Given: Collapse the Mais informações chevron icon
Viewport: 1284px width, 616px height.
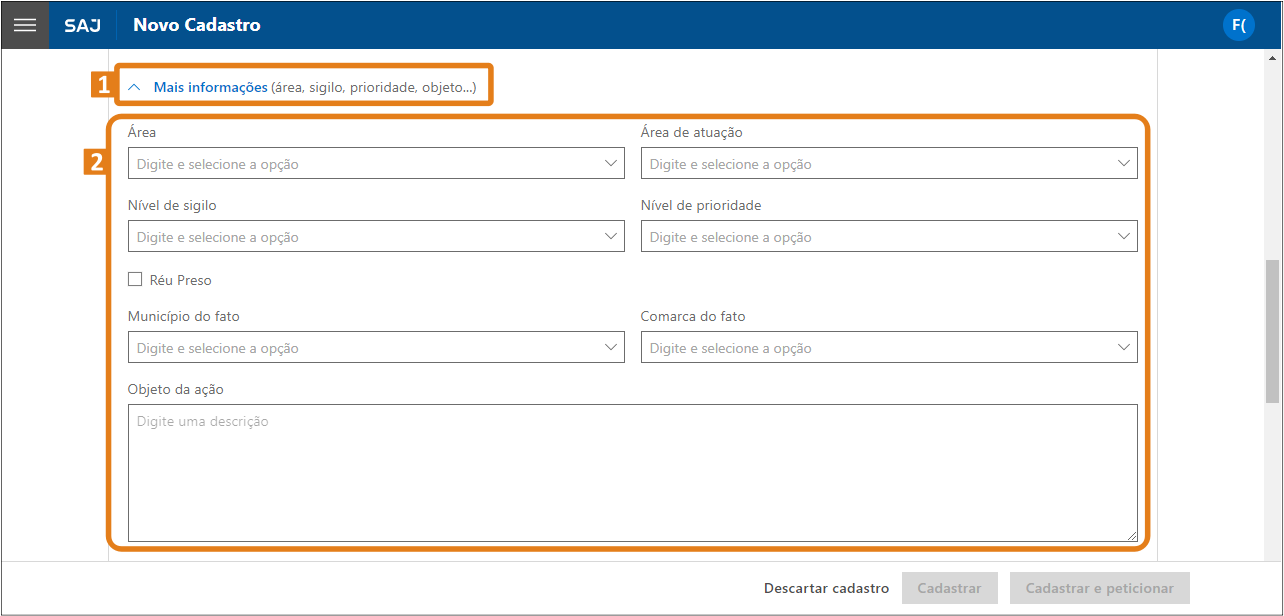Looking at the screenshot, I should [135, 88].
